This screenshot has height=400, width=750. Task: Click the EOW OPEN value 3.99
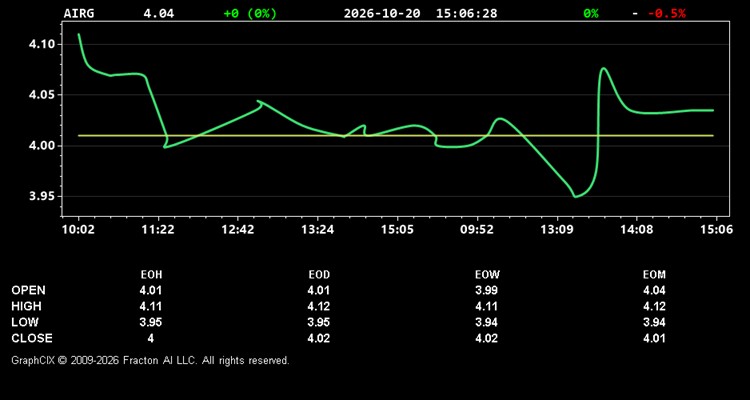(486, 290)
